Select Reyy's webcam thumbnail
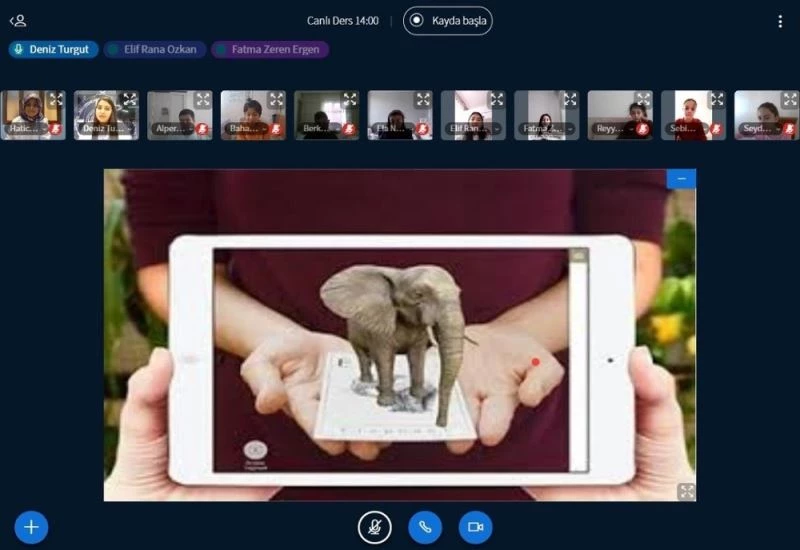Screen dimensions: 800x550 [x=618, y=112]
